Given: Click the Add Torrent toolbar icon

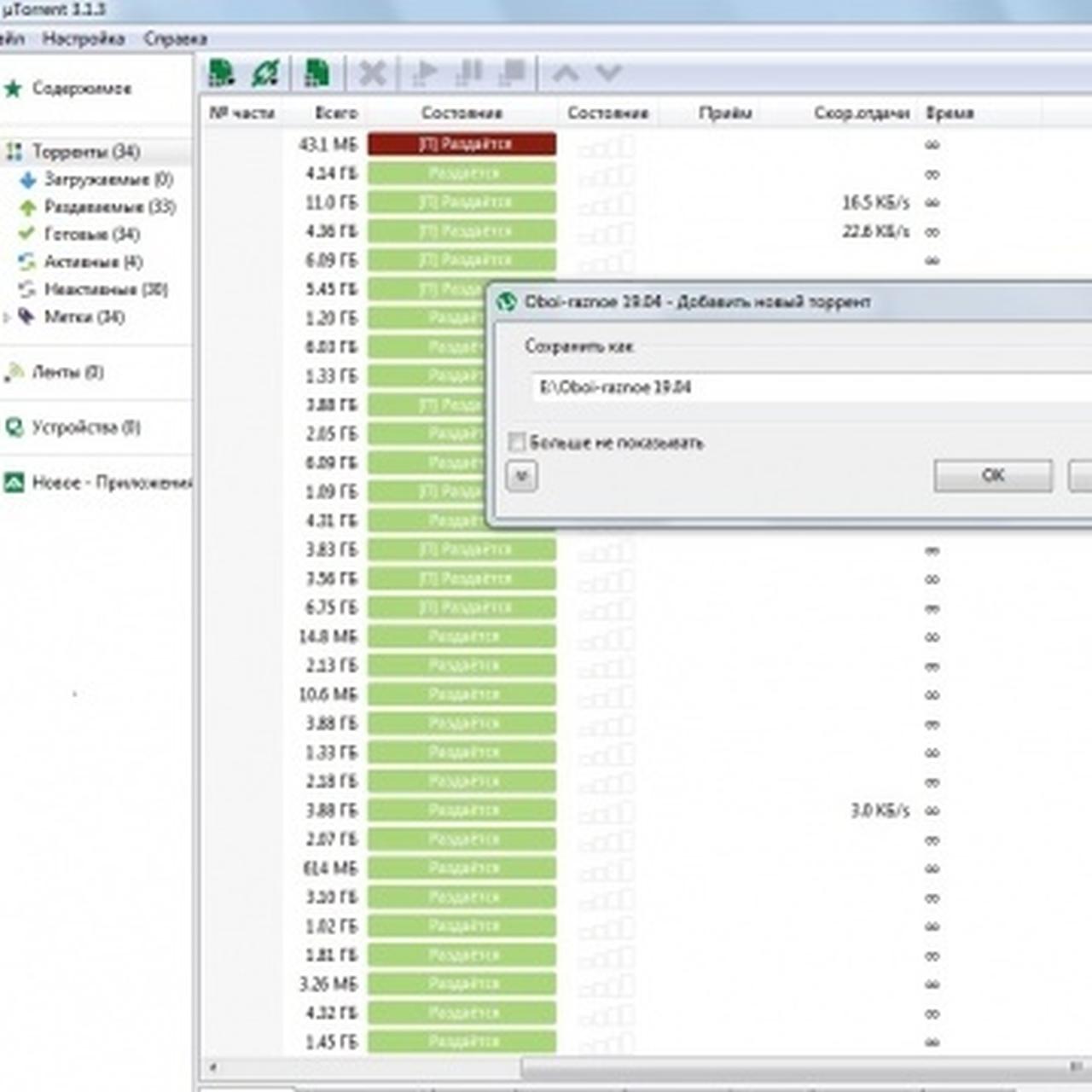Looking at the screenshot, I should (x=222, y=73).
